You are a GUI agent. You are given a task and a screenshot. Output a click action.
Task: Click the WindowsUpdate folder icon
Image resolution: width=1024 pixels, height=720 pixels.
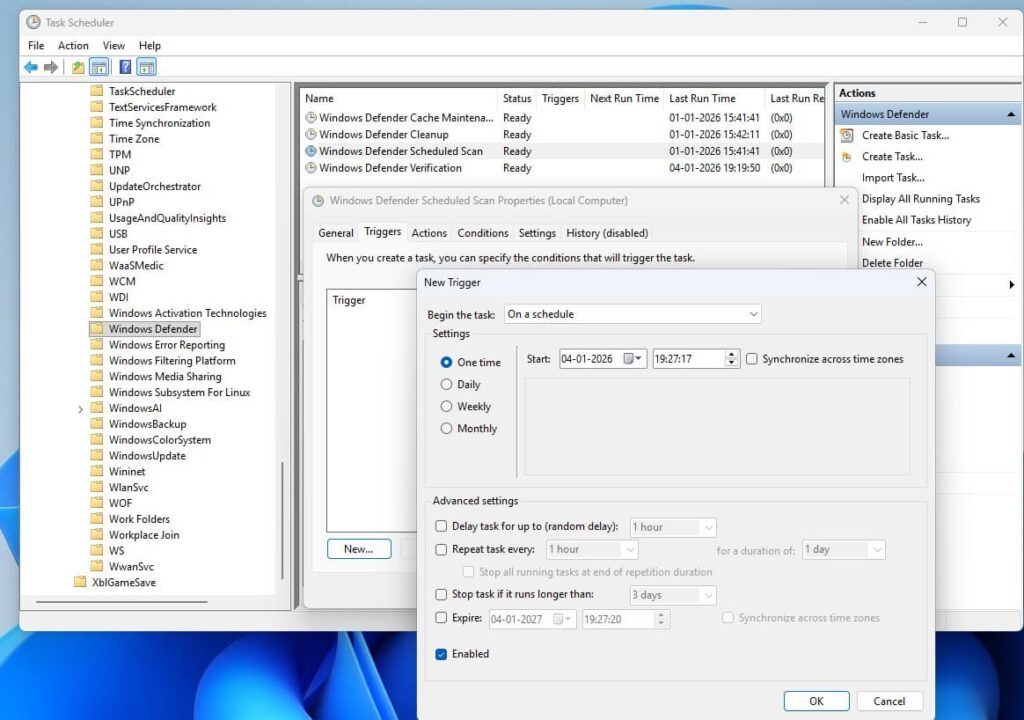tap(97, 455)
